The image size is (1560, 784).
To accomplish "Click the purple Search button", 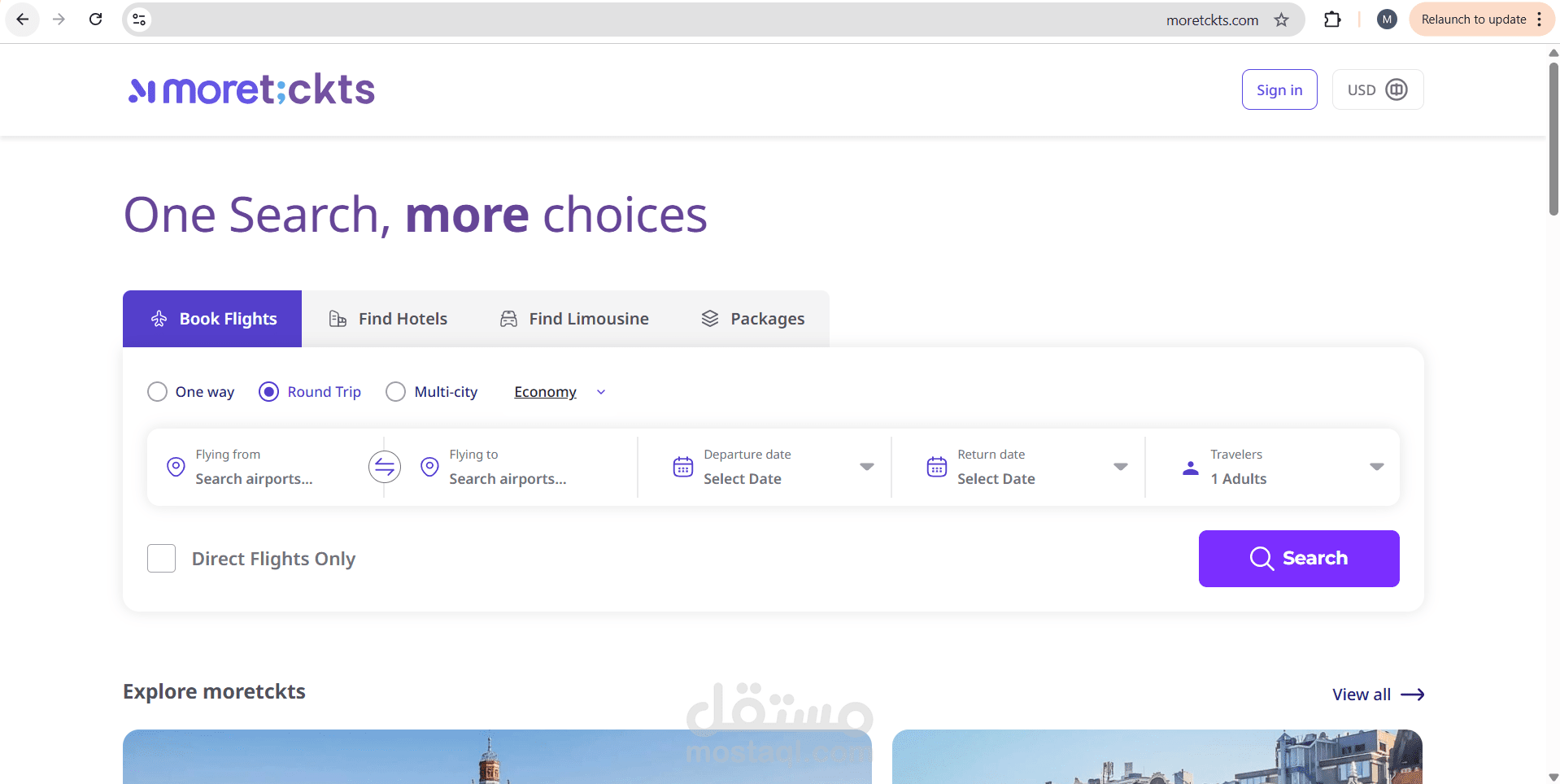I will pos(1299,559).
